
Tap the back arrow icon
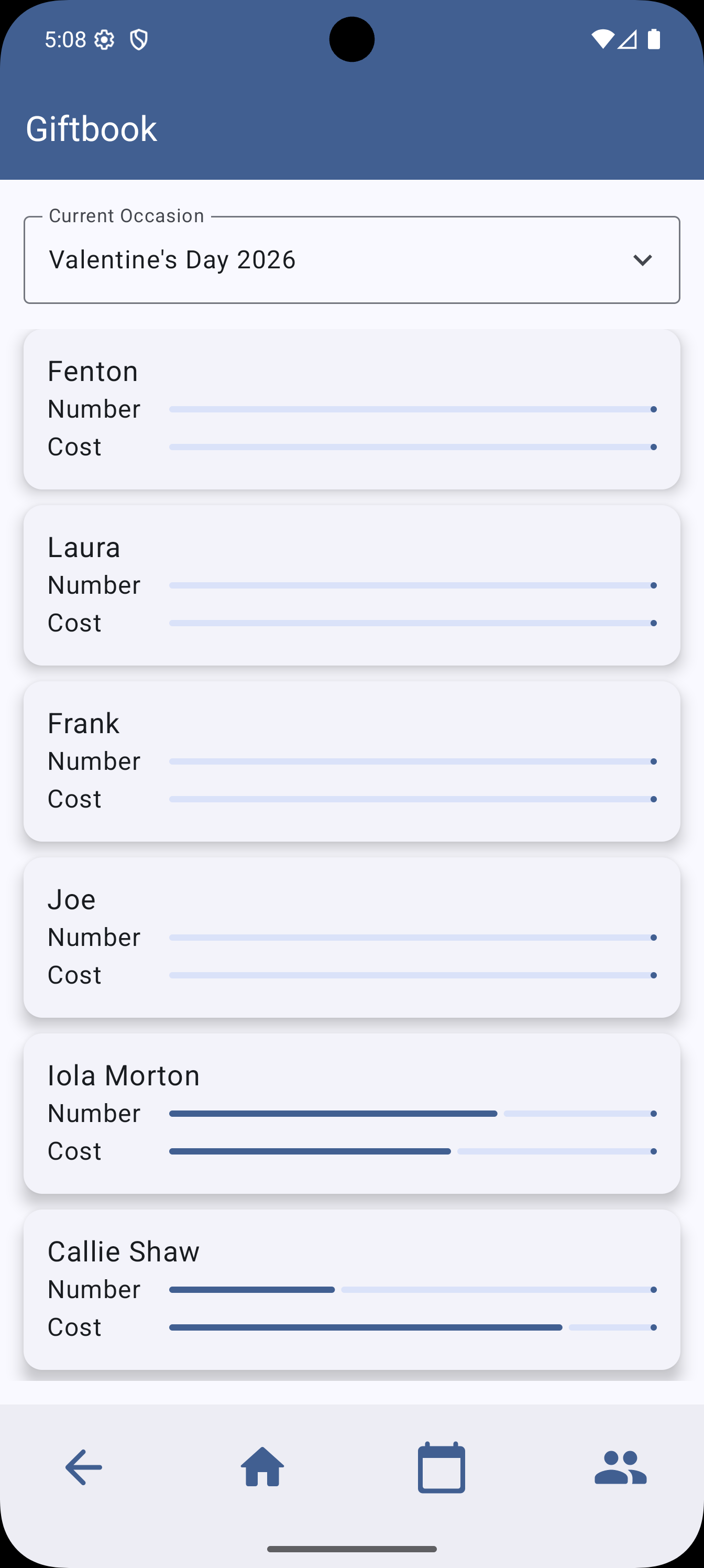pyautogui.click(x=83, y=1467)
